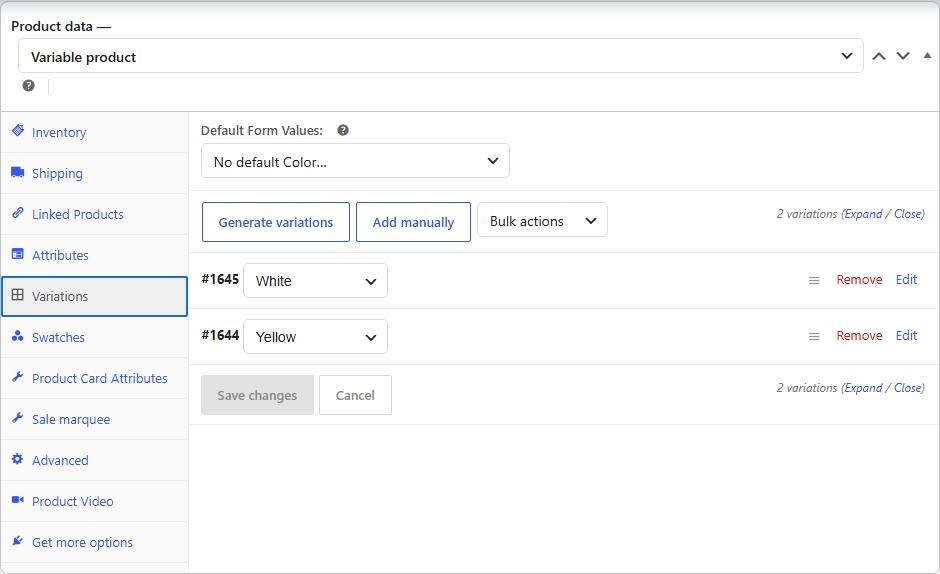
Task: Open the Product Card Attributes tab
Action: (95, 378)
